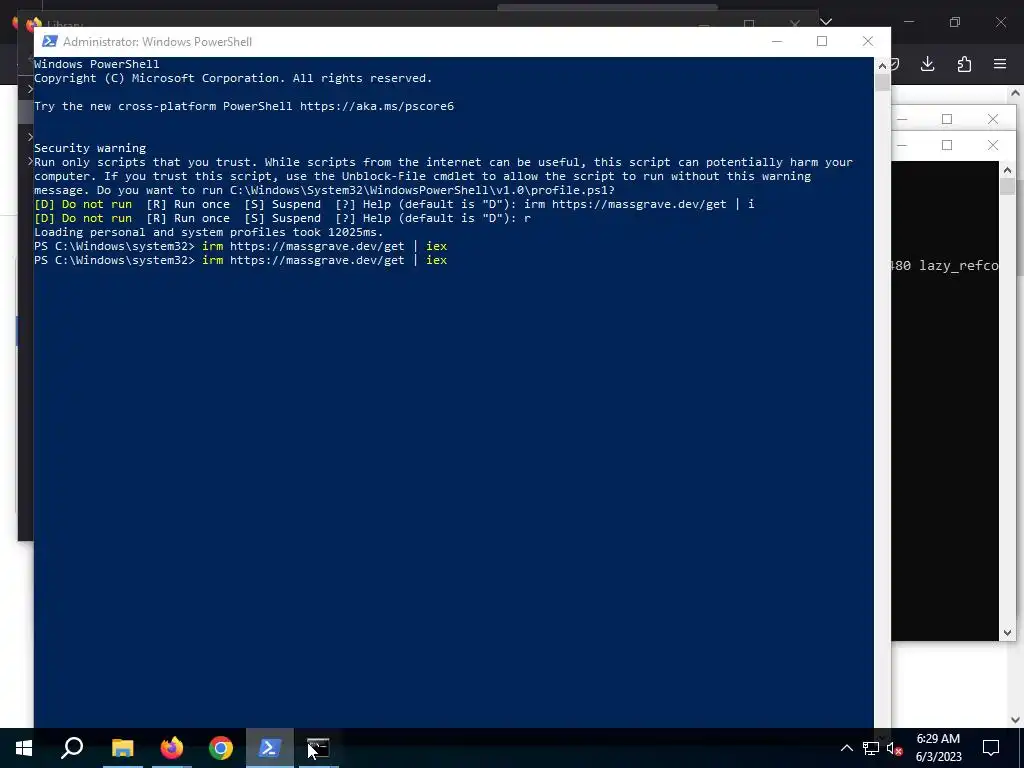Screen dimensions: 1024x768
Task: Click 'Loading personal and system profiles' line
Action: 208,232
